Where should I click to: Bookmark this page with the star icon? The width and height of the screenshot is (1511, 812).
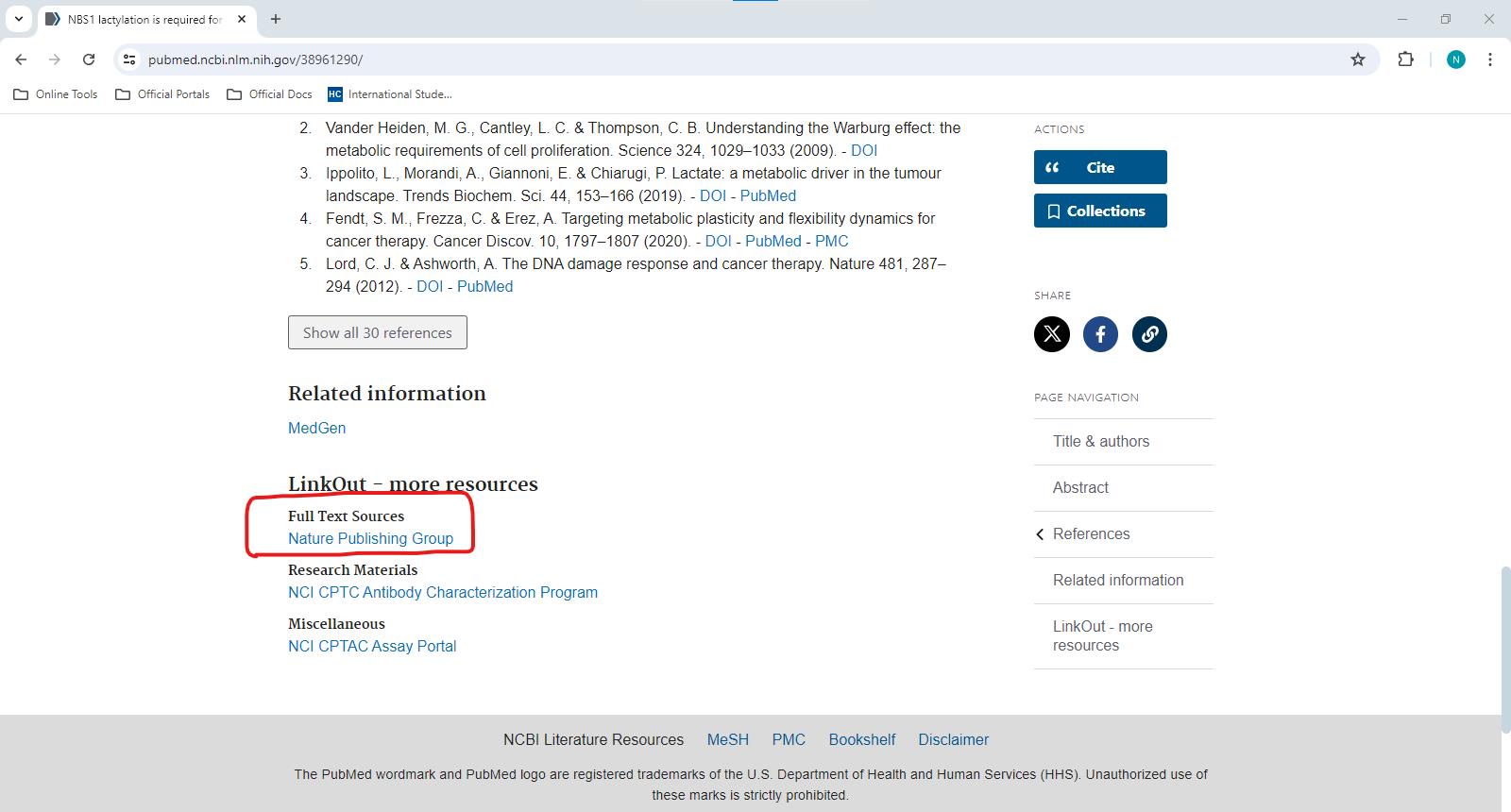point(1358,59)
